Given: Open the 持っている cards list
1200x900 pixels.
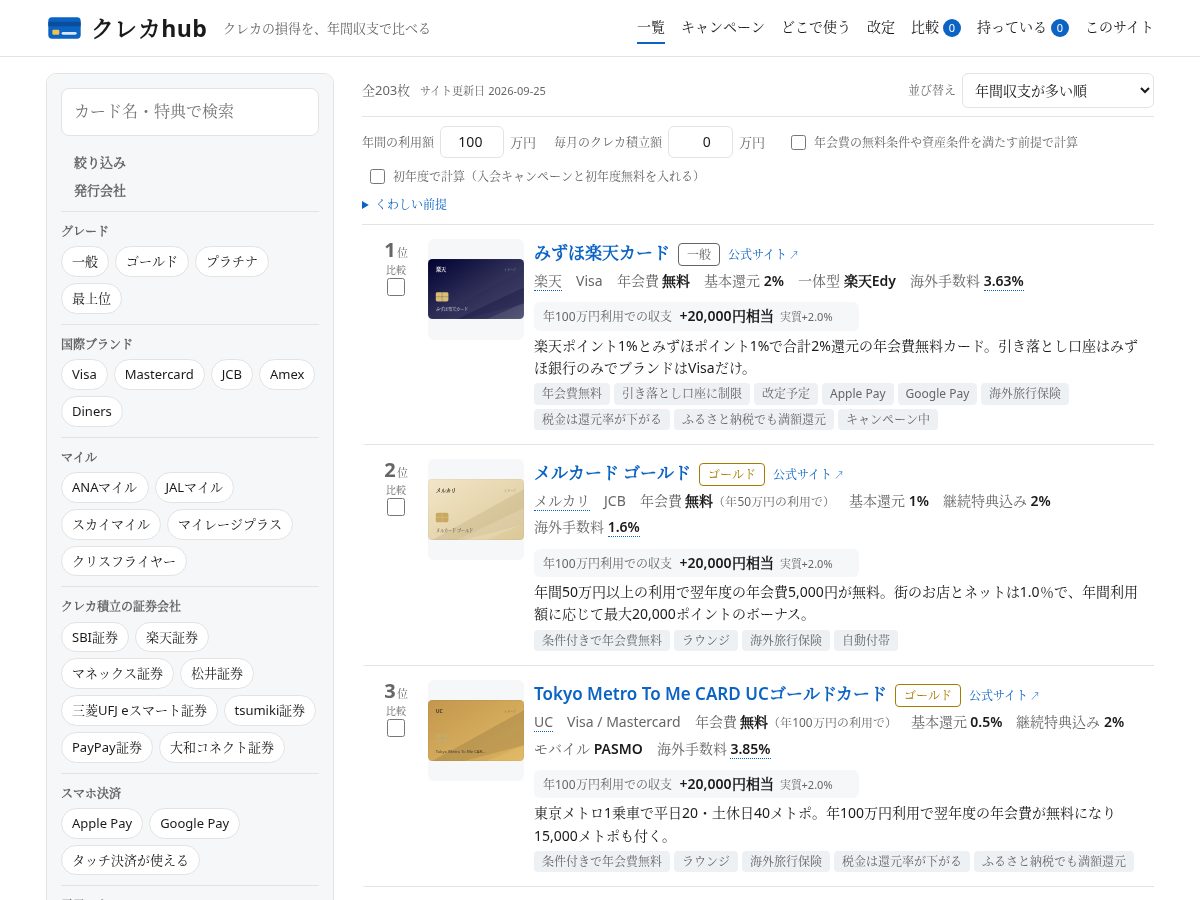Looking at the screenshot, I should 1023,28.
